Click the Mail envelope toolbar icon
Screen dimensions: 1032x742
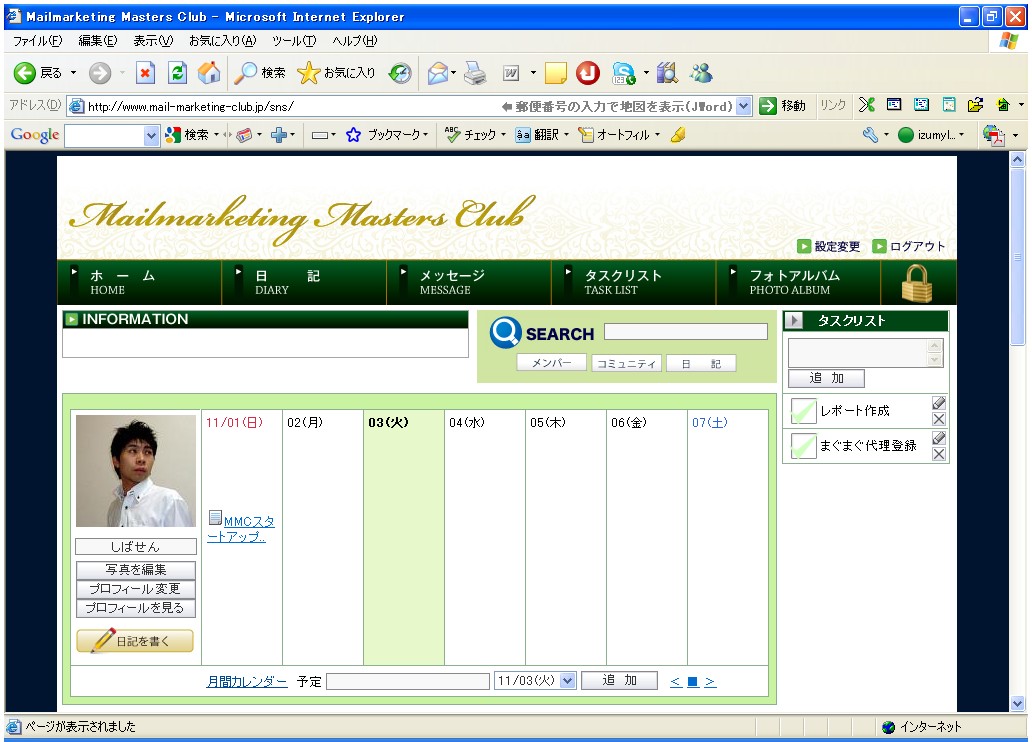tap(438, 72)
